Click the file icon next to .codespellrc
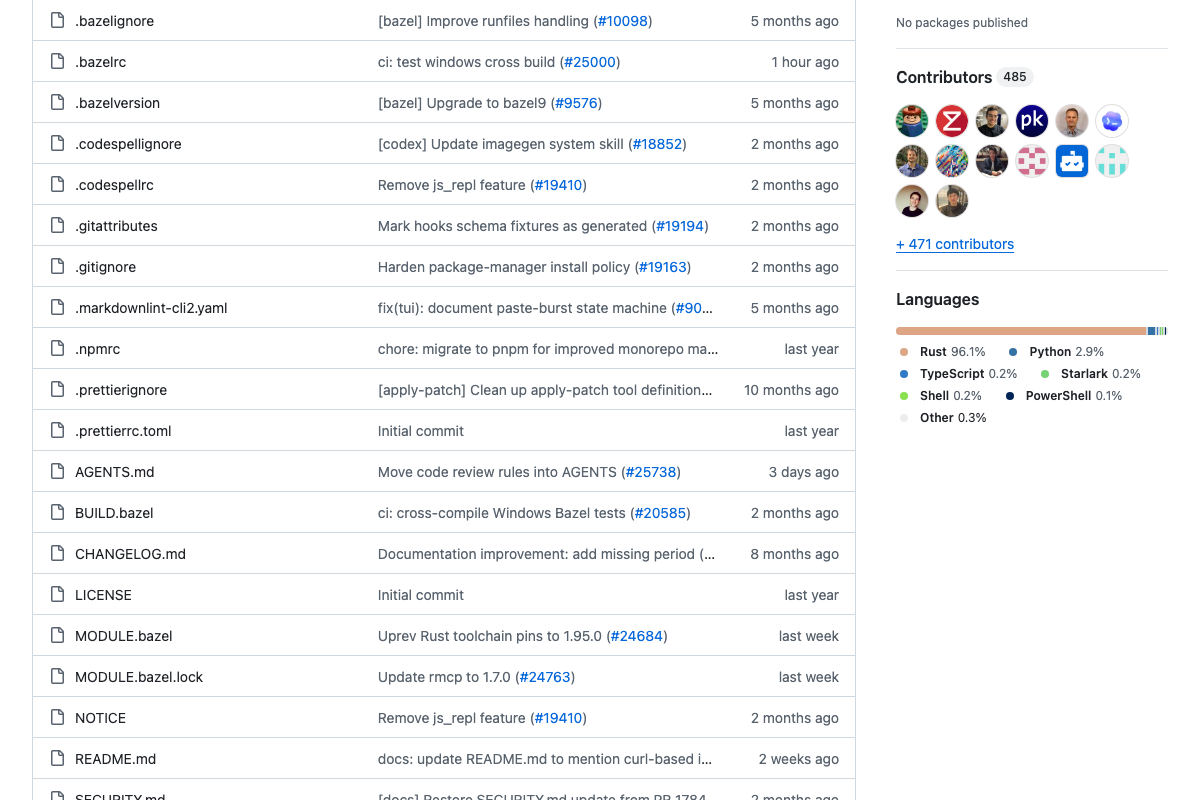The width and height of the screenshot is (1200, 800). [x=57, y=185]
